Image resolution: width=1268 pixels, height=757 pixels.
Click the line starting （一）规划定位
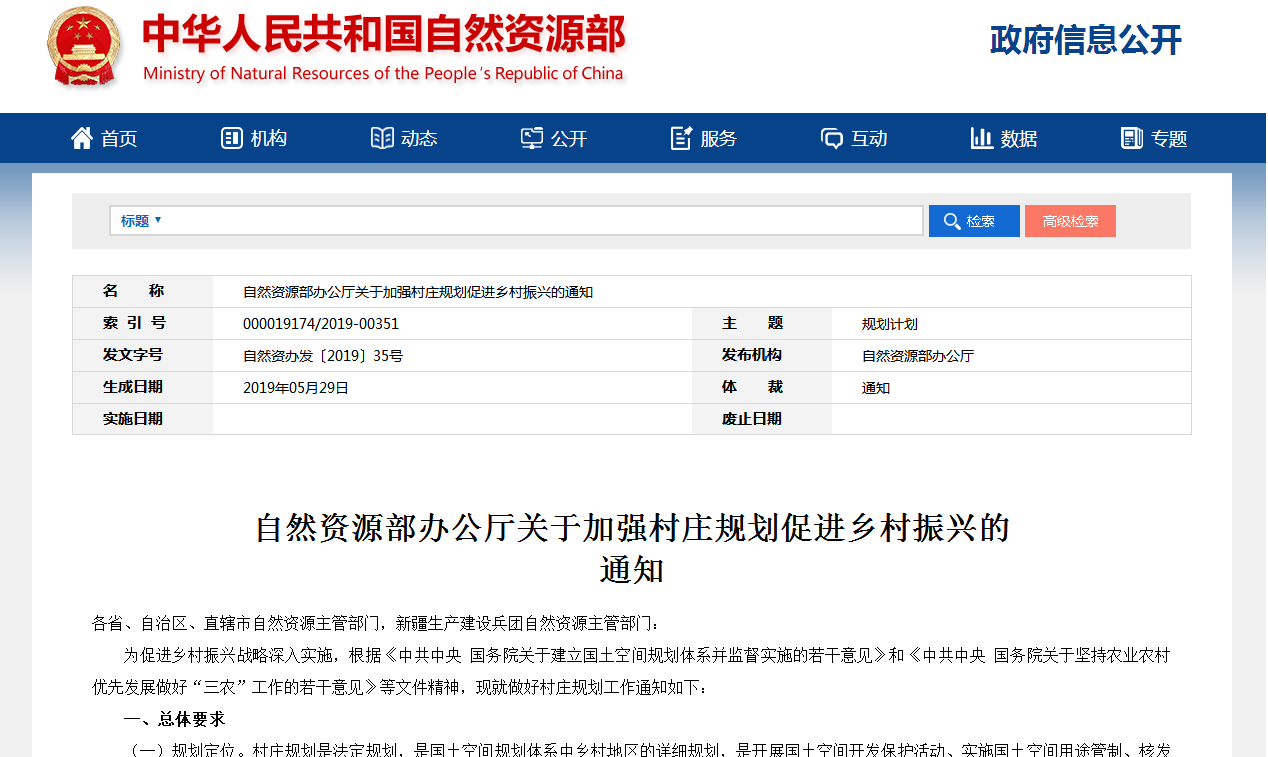[650, 749]
